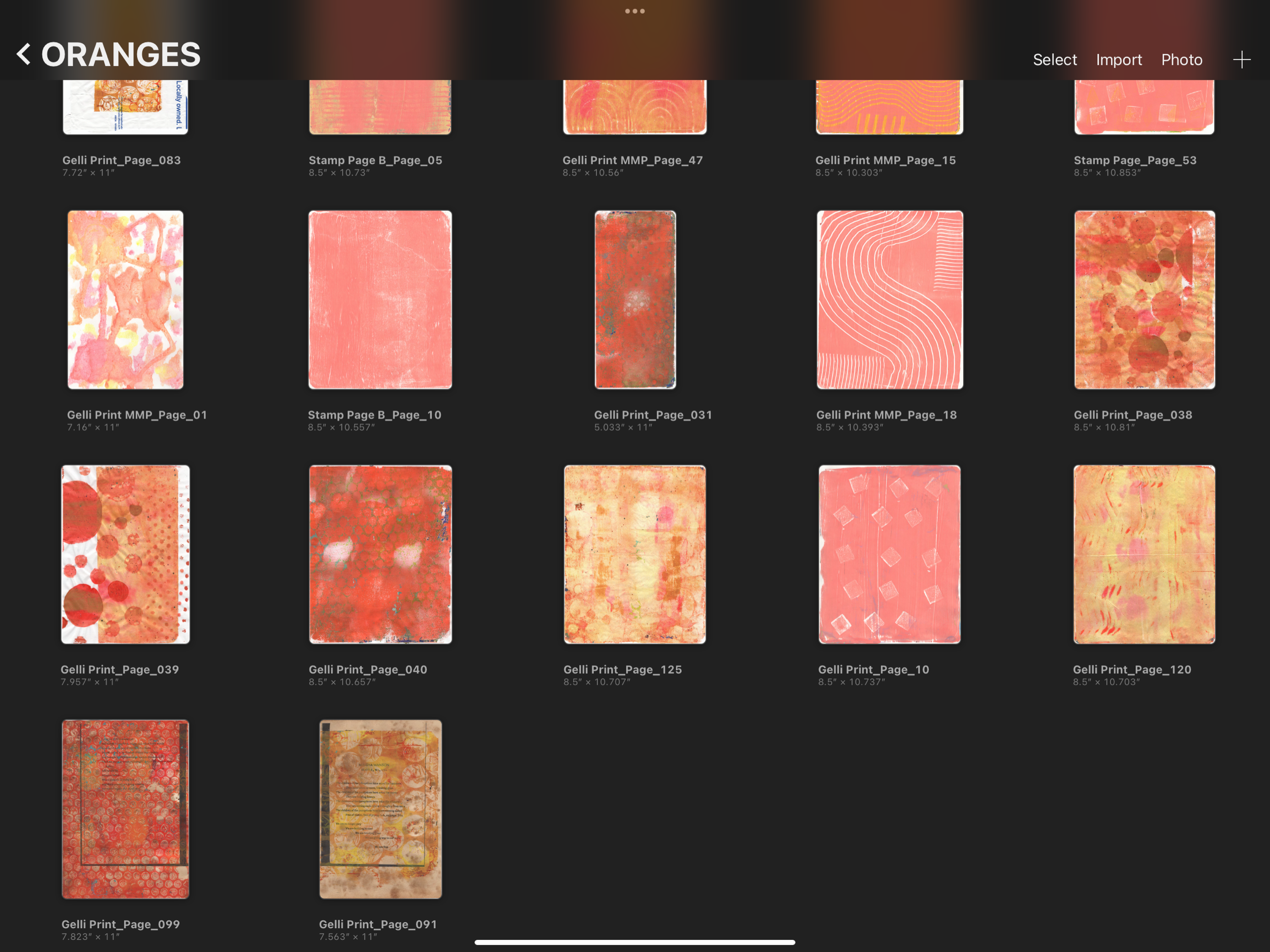Viewport: 1270px width, 952px height.
Task: Open the three-dot multitasking menu at top
Action: click(635, 11)
